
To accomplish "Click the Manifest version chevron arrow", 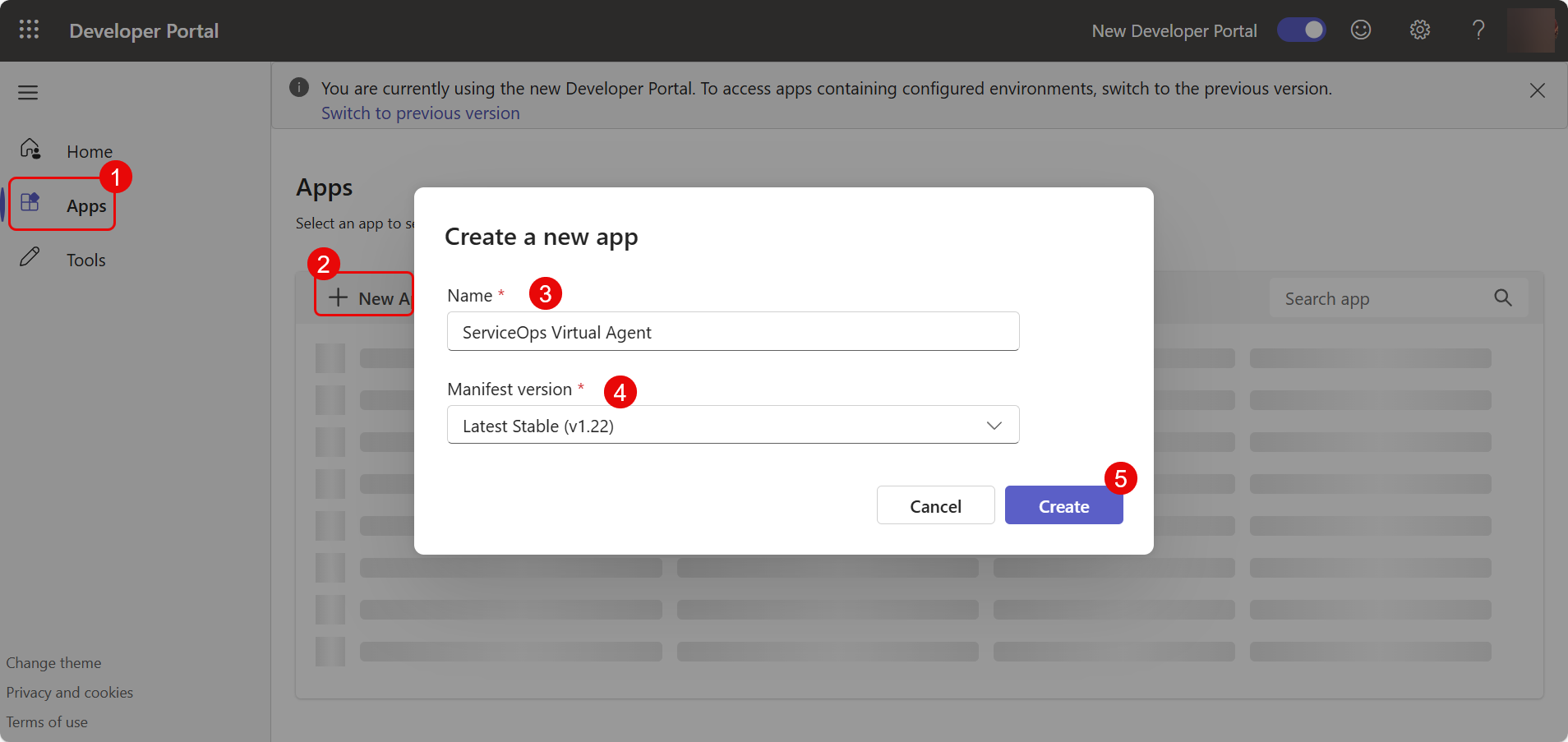I will point(994,425).
